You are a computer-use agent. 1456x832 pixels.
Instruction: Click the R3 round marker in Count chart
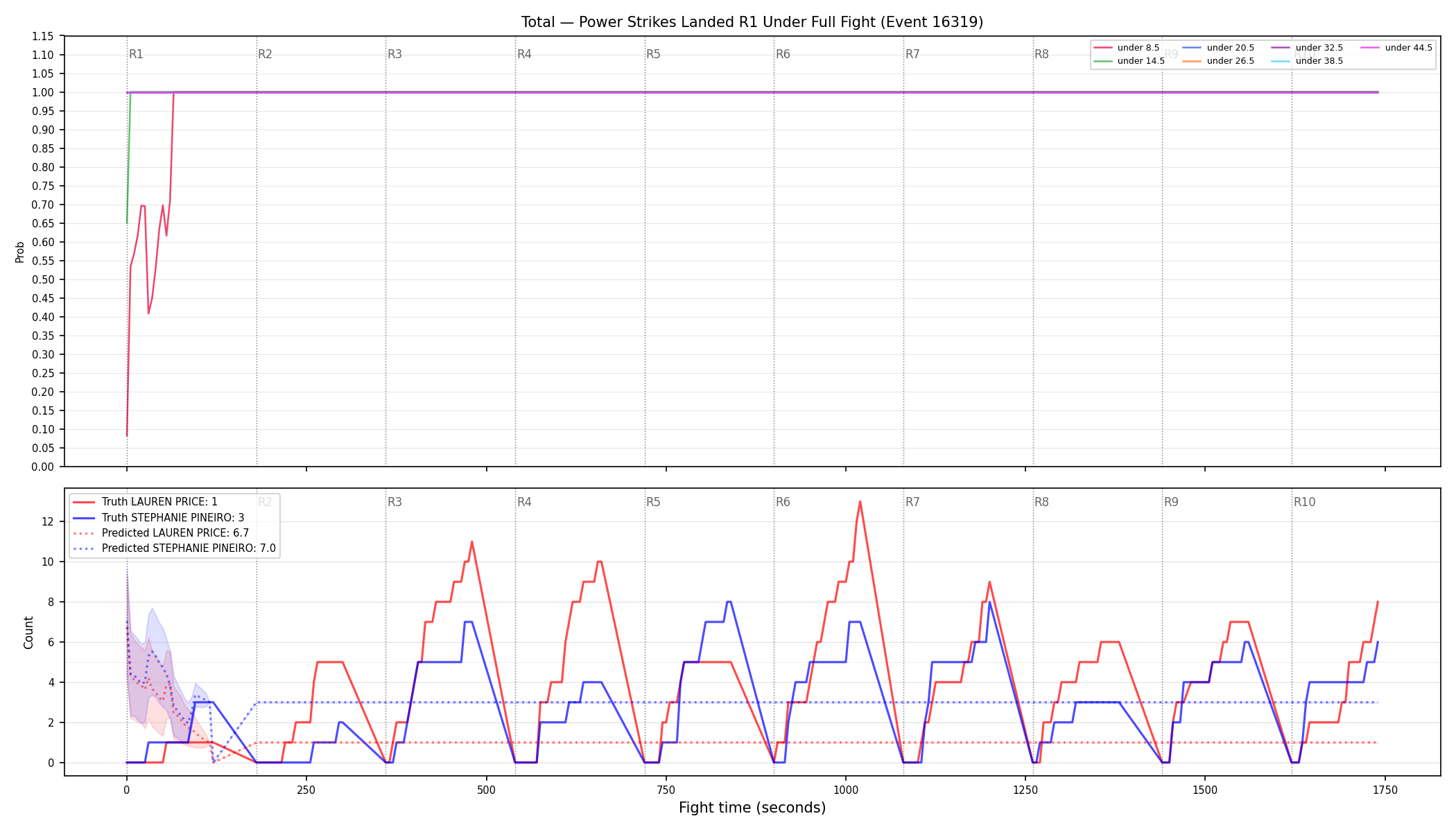coord(395,502)
